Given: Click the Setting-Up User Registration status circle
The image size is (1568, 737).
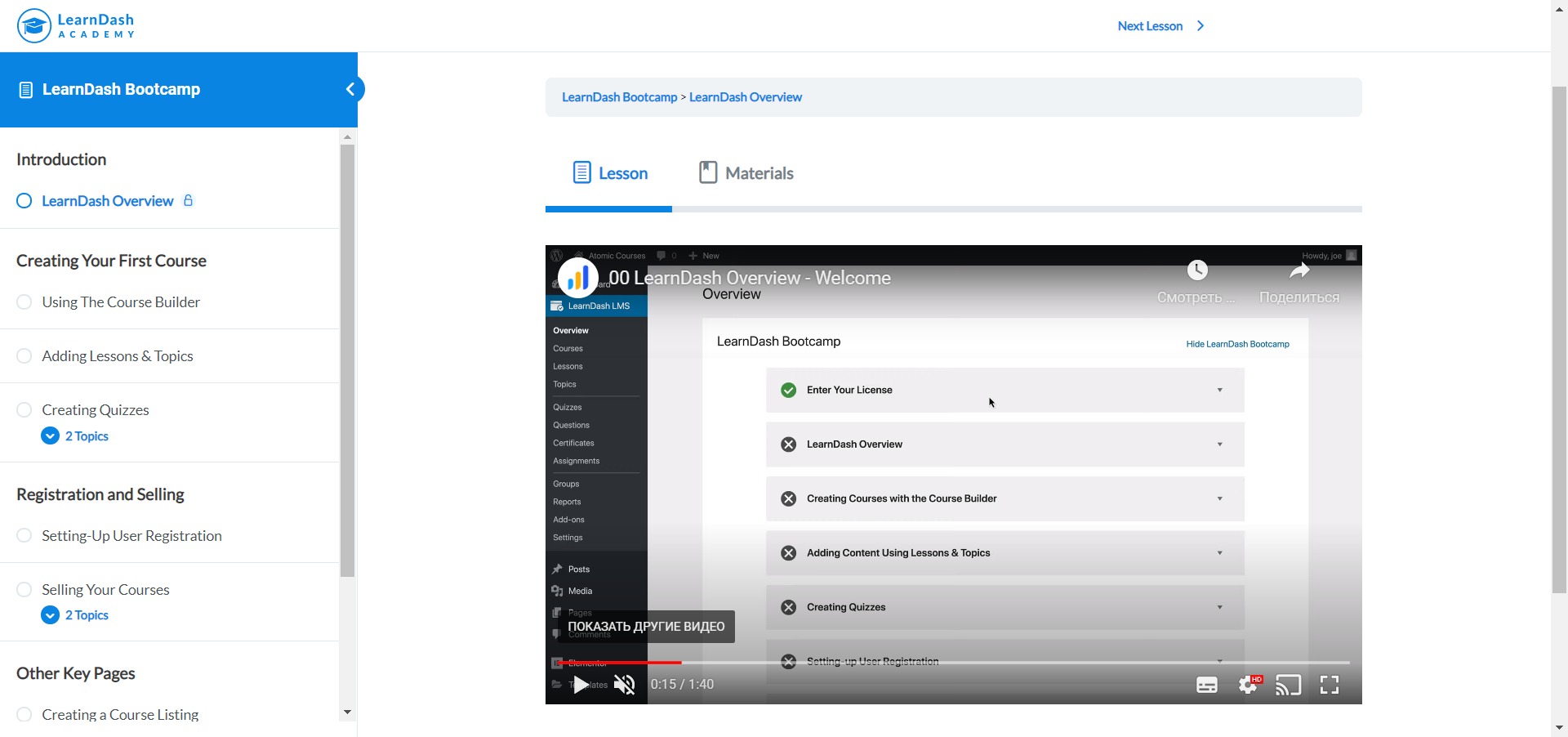Looking at the screenshot, I should pos(24,535).
